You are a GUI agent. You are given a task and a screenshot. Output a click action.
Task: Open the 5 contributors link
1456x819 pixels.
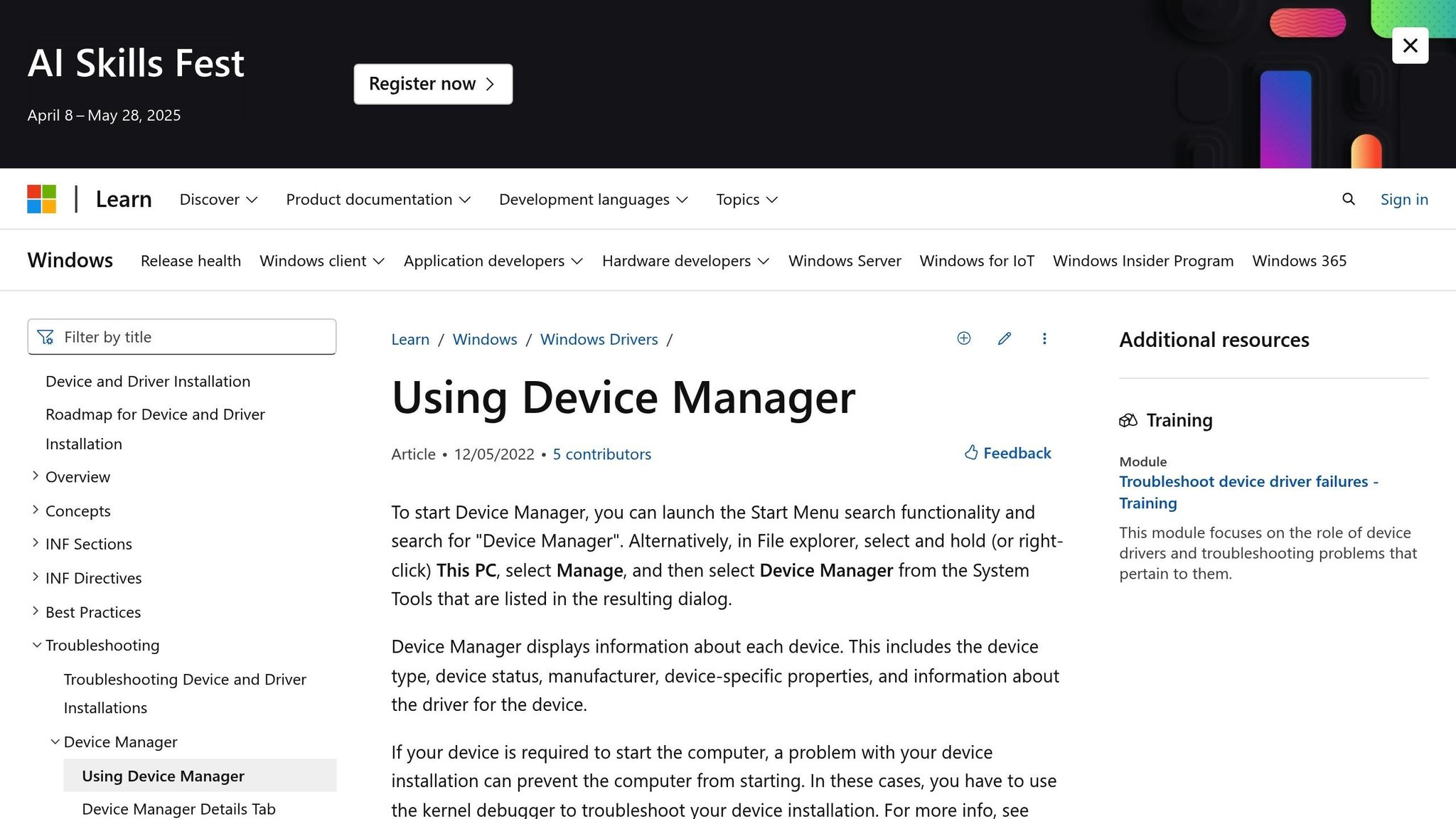pyautogui.click(x=602, y=454)
